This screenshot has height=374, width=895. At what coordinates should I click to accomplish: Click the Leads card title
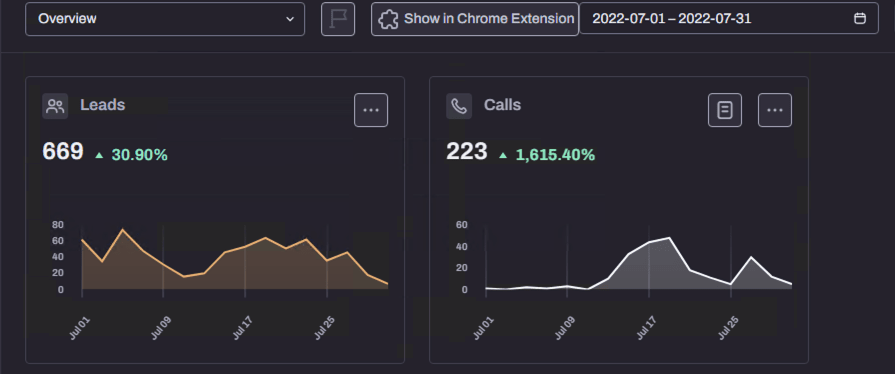(x=103, y=105)
